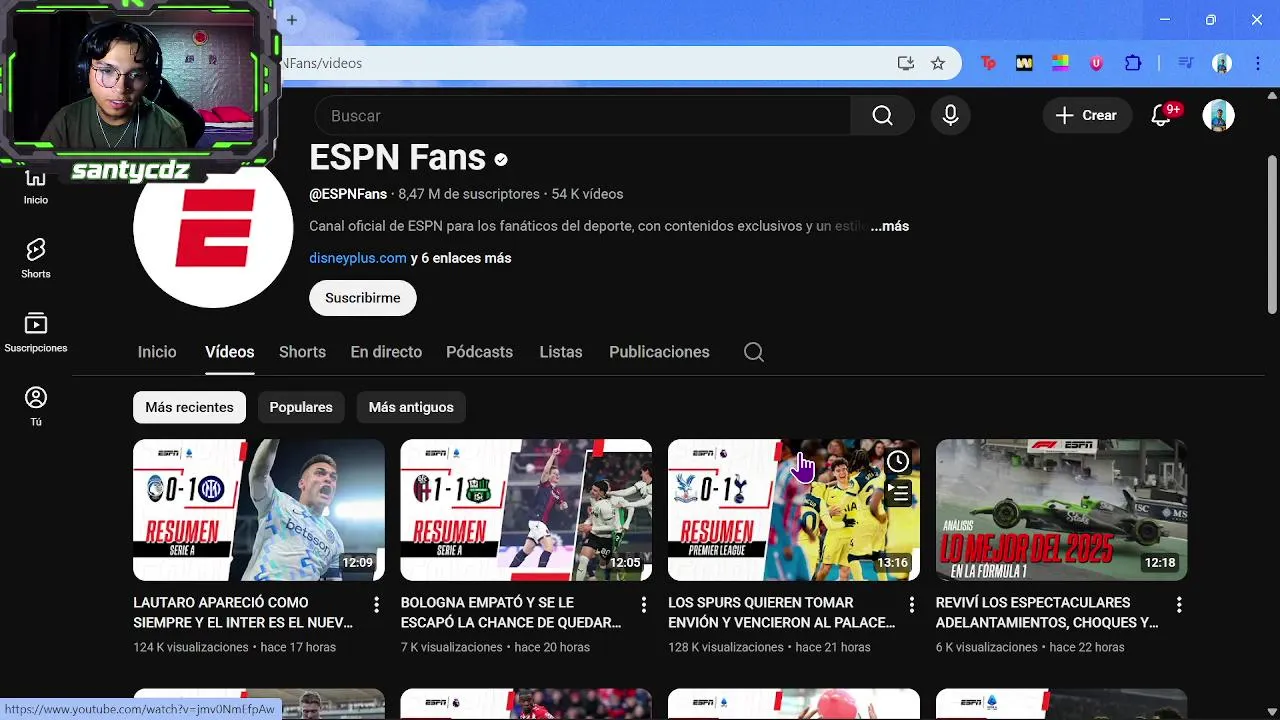This screenshot has height=720, width=1280.
Task: Click the @ESPNFans handle text
Action: click(348, 194)
